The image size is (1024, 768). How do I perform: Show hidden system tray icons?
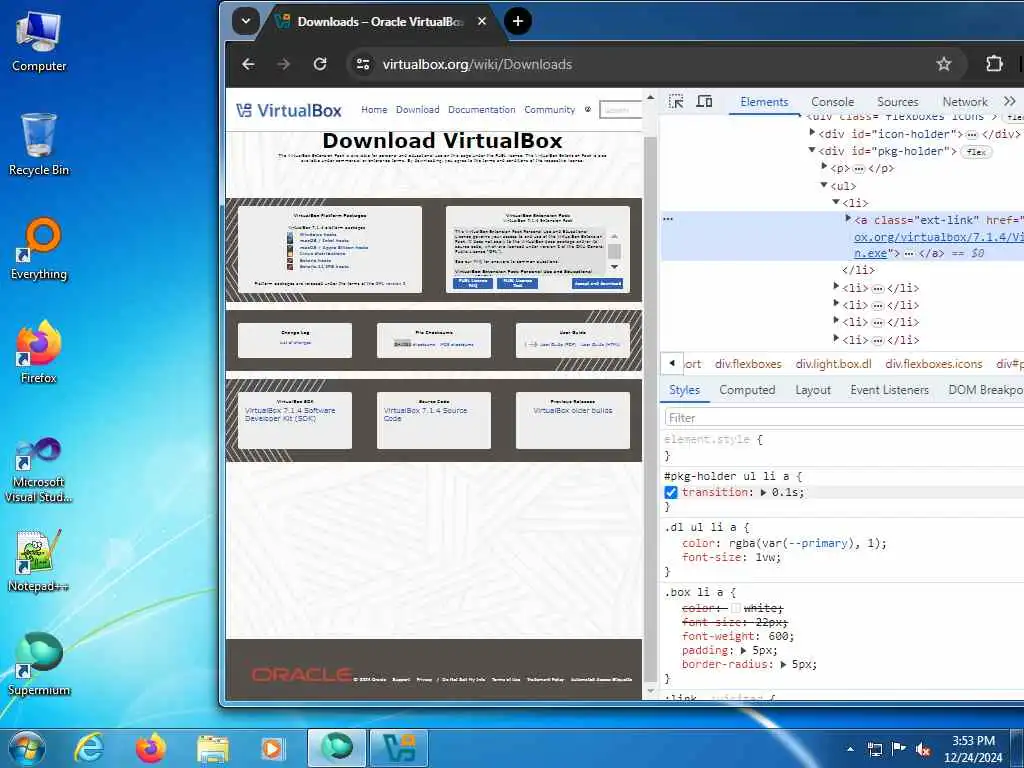pyautogui.click(x=850, y=749)
